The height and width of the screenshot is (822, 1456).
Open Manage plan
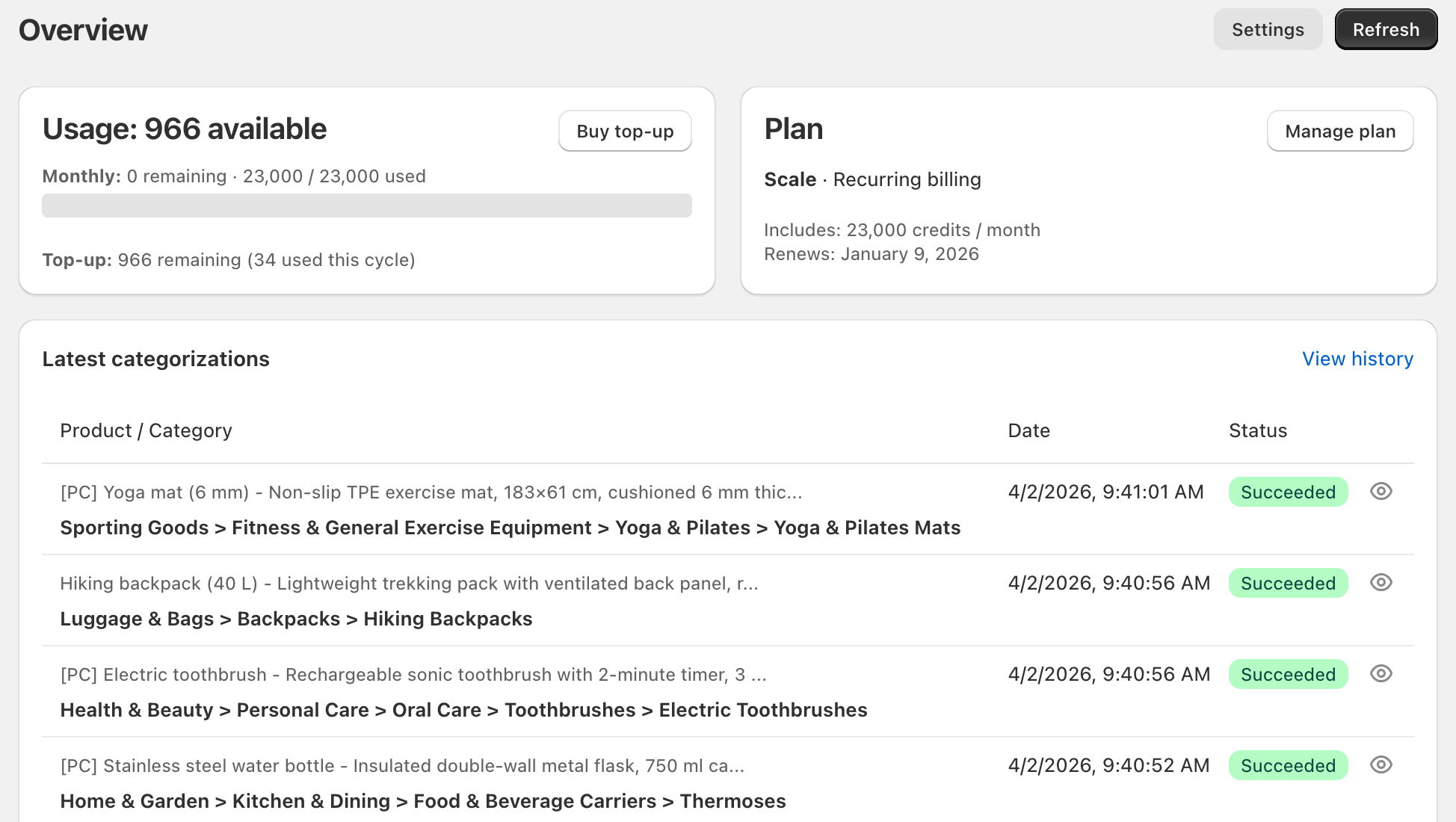1340,131
